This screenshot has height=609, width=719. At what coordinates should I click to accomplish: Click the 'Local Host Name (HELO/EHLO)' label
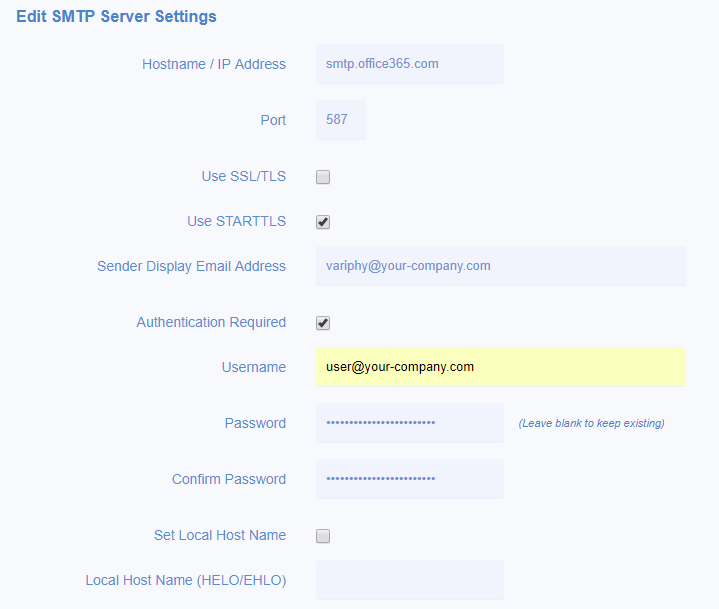(x=186, y=580)
